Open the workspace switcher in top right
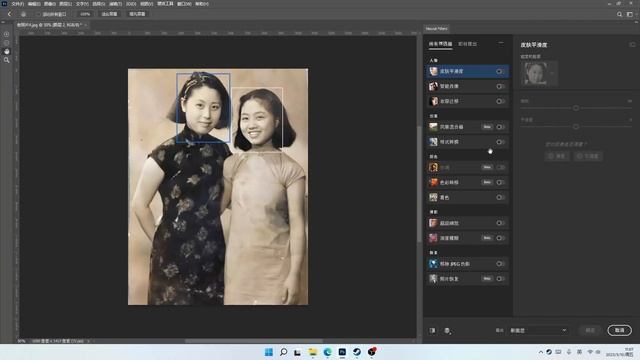This screenshot has height=360, width=640. [x=629, y=14]
